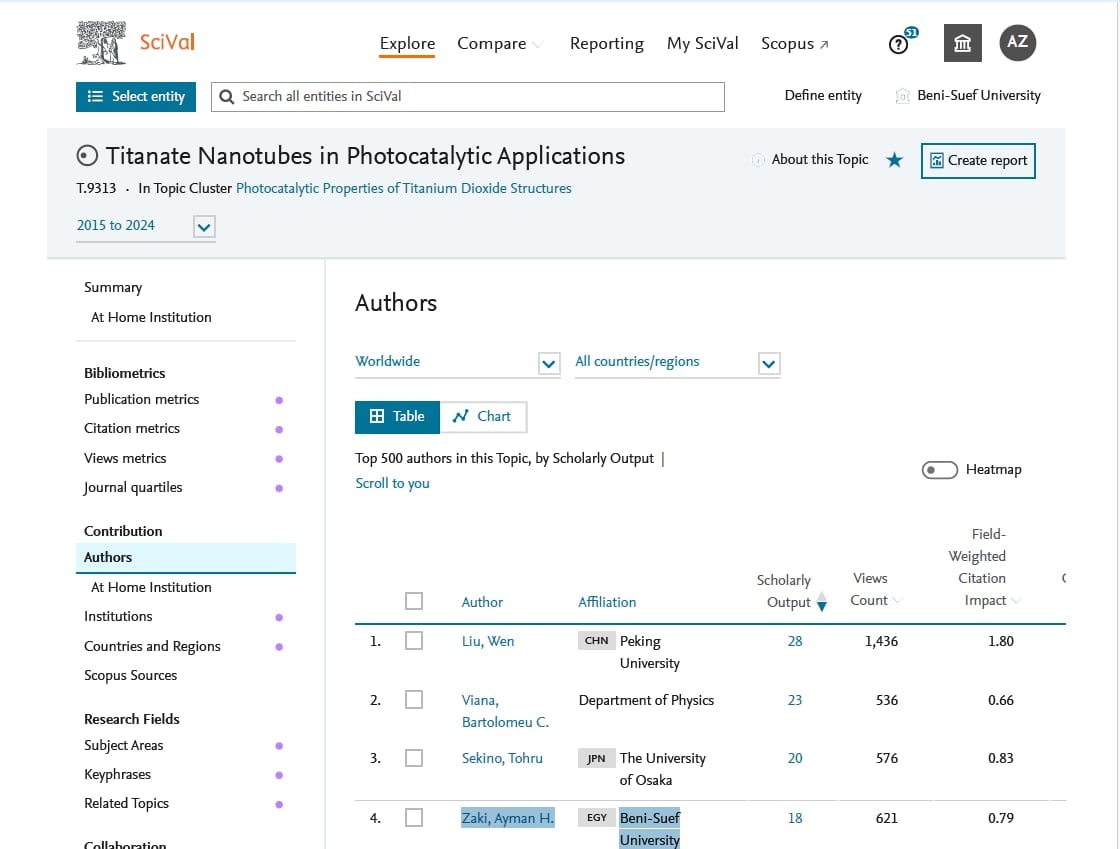
Task: Open the Reporting tab
Action: pyautogui.click(x=606, y=44)
